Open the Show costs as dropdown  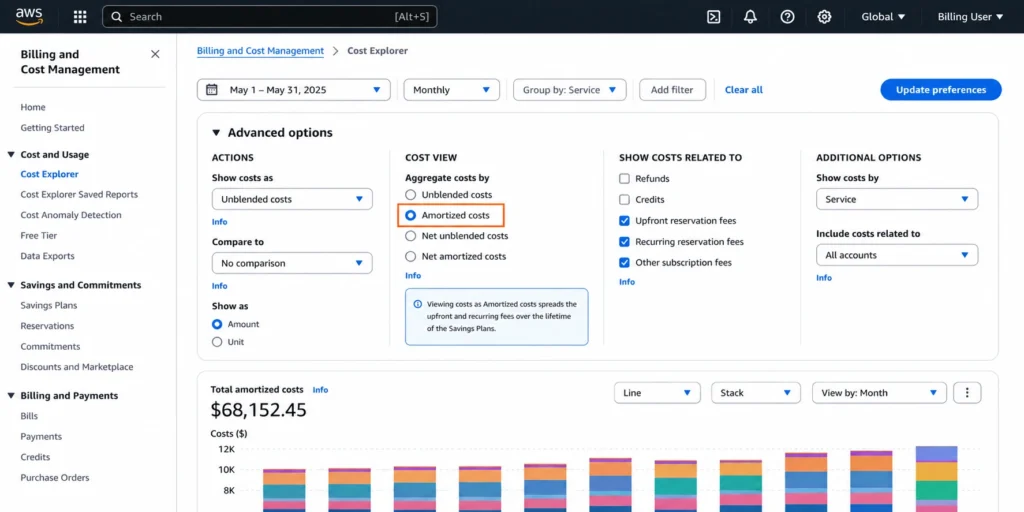coord(292,199)
